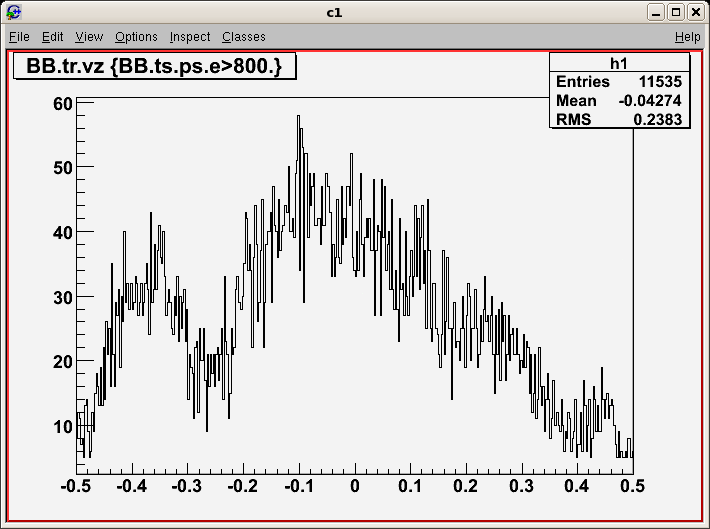Click the y-axis label 20
The height and width of the screenshot is (529, 710).
62,362
